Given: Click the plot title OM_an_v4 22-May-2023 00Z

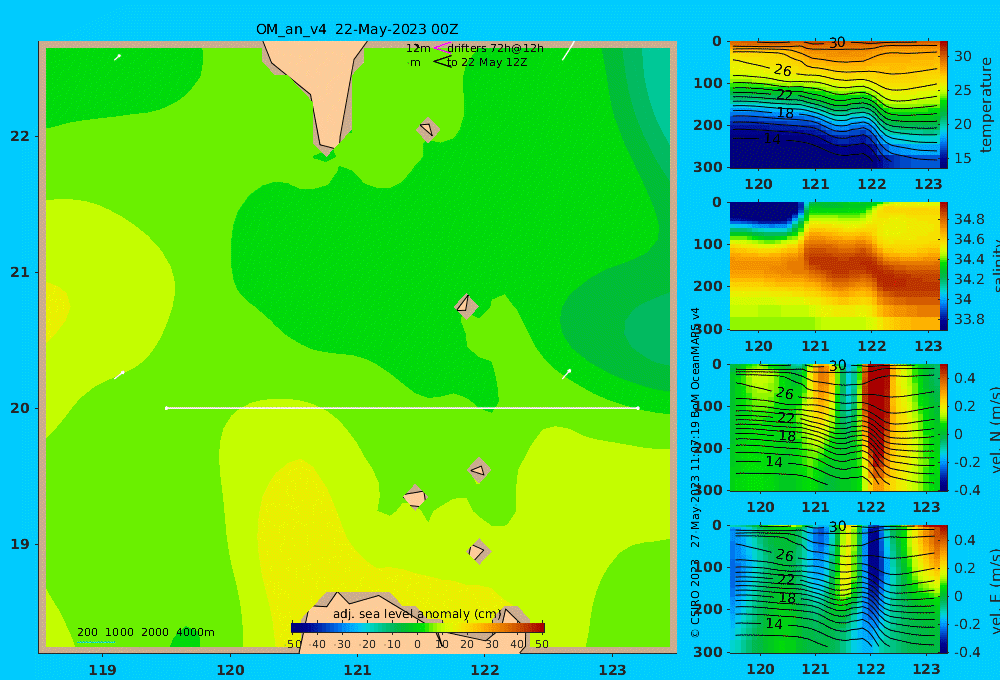Looking at the screenshot, I should coord(357,29).
